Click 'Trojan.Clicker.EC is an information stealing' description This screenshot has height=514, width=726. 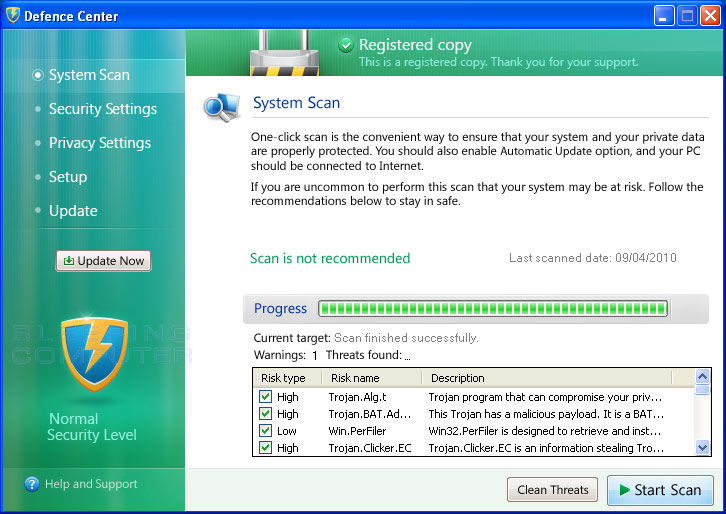point(546,448)
